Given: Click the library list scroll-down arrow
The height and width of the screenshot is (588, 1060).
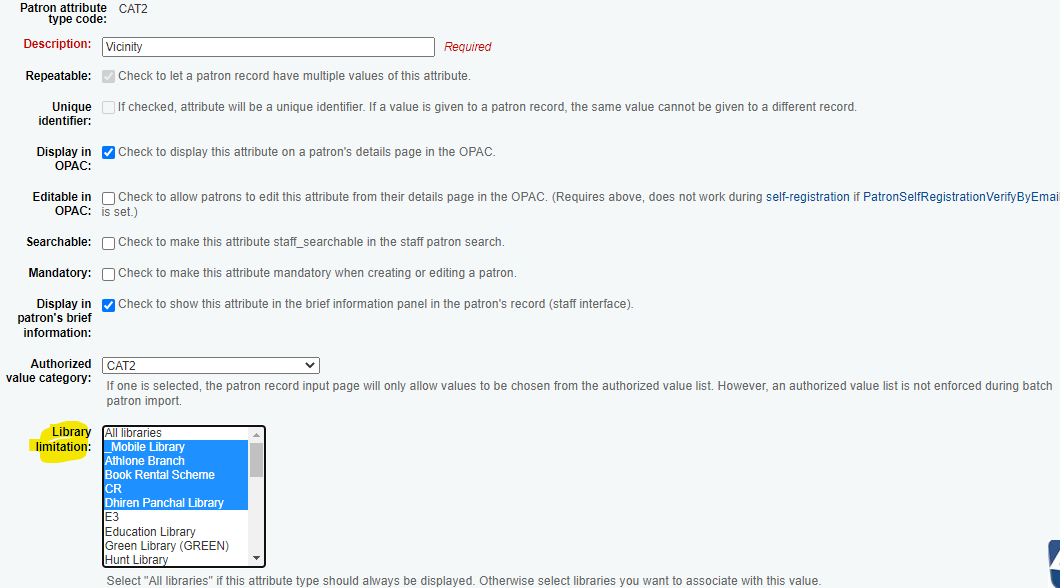Looking at the screenshot, I should (x=256, y=558).
